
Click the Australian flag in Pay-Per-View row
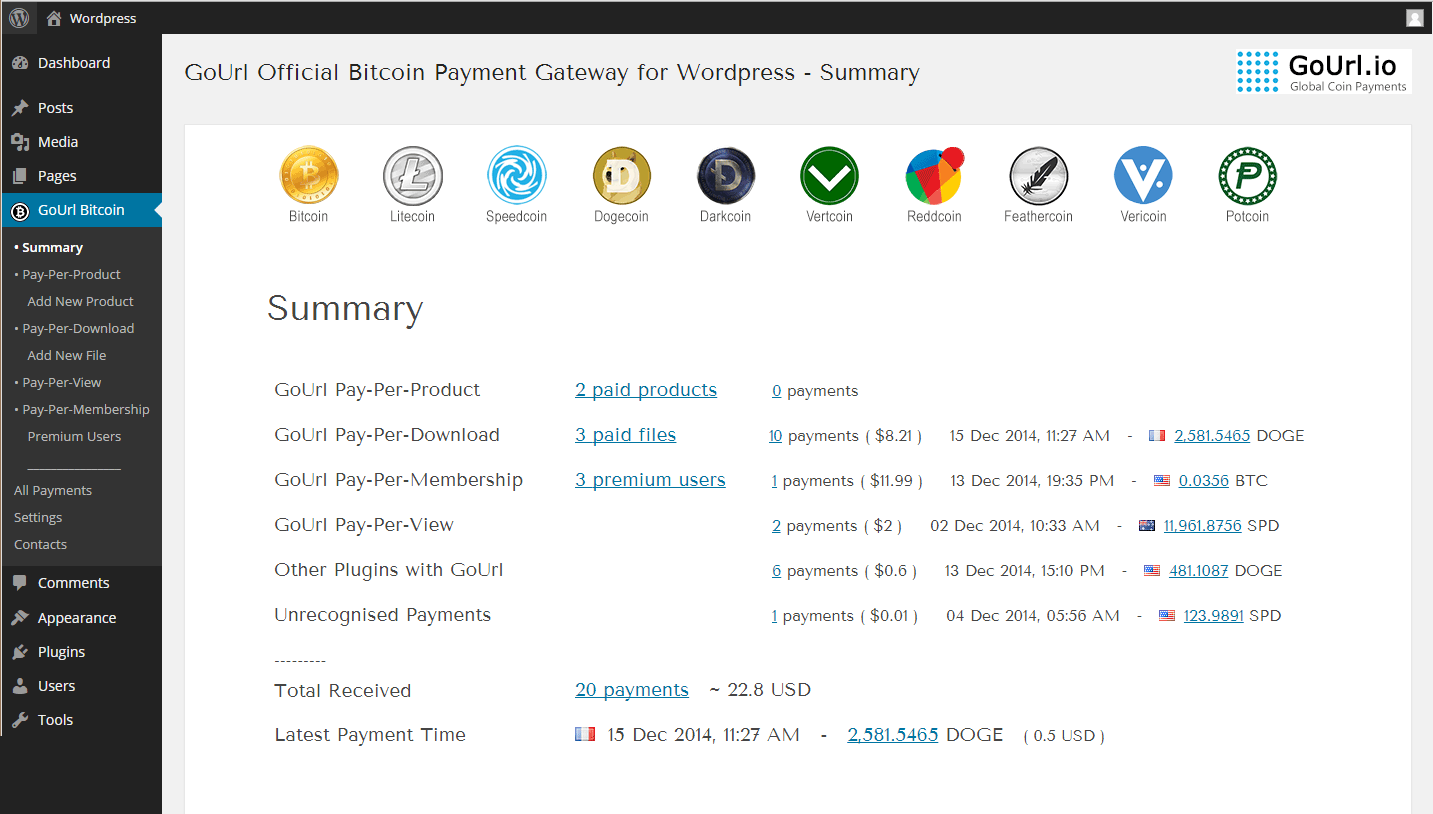[1147, 526]
